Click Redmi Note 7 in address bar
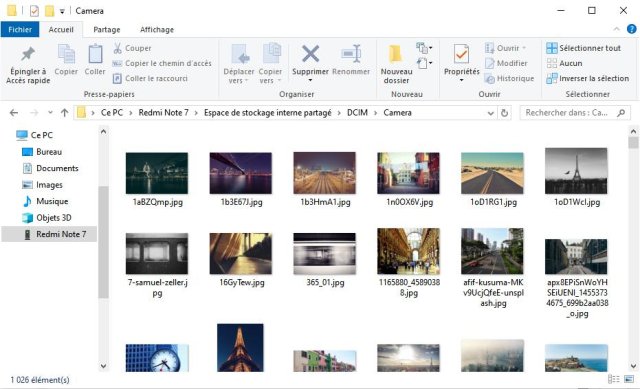This screenshot has width=640, height=389. 163,113
